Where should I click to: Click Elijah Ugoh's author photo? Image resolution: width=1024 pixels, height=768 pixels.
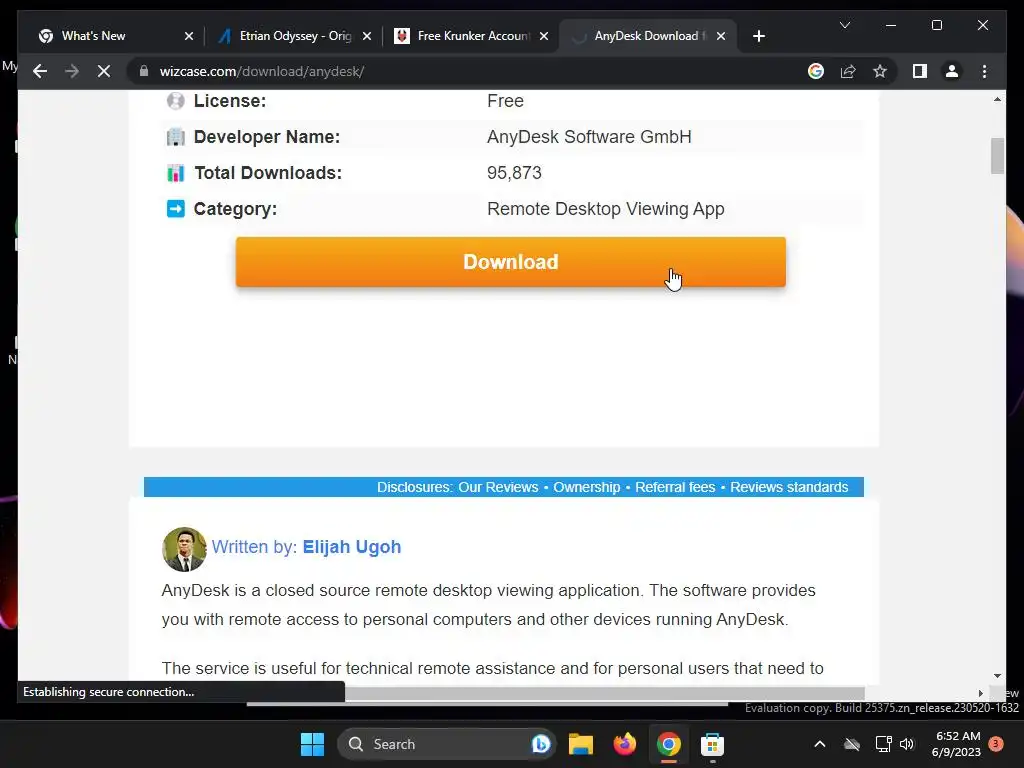pyautogui.click(x=184, y=549)
